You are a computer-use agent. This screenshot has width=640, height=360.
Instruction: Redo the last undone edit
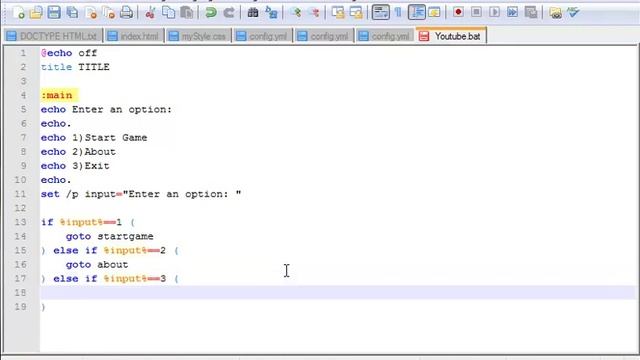click(x=229, y=13)
